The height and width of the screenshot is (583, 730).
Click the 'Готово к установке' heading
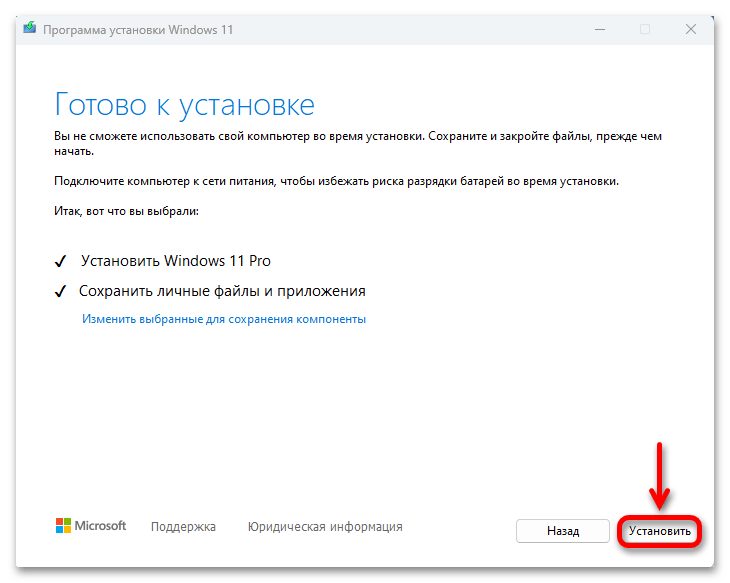click(184, 105)
